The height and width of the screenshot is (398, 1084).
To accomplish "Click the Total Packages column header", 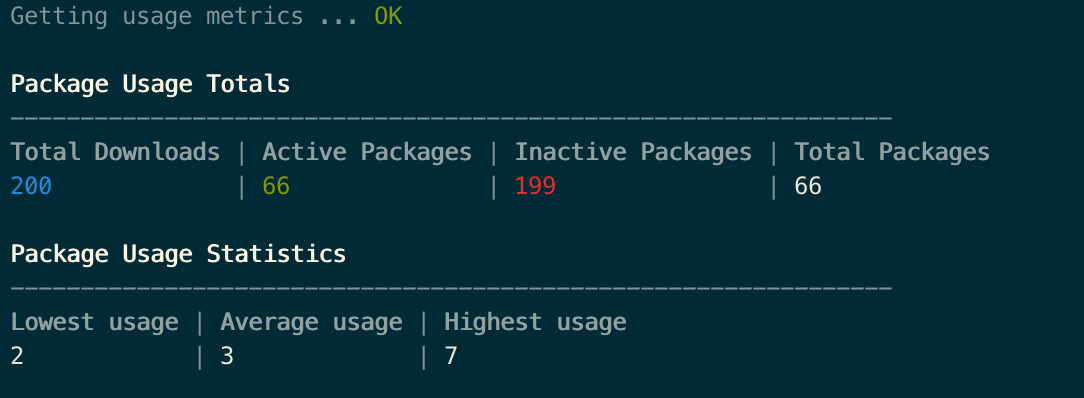I will (x=892, y=152).
